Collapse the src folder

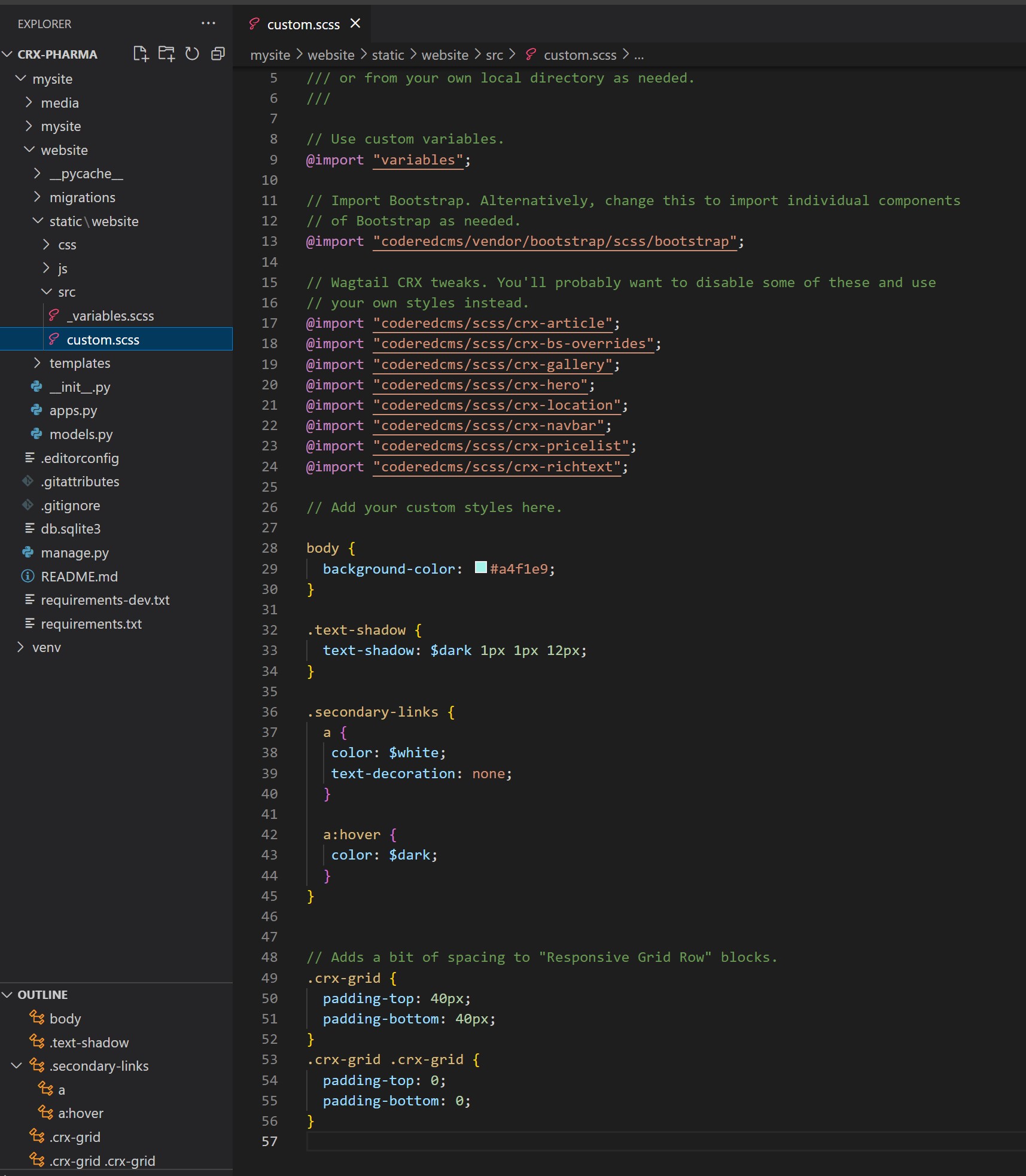pyautogui.click(x=66, y=292)
